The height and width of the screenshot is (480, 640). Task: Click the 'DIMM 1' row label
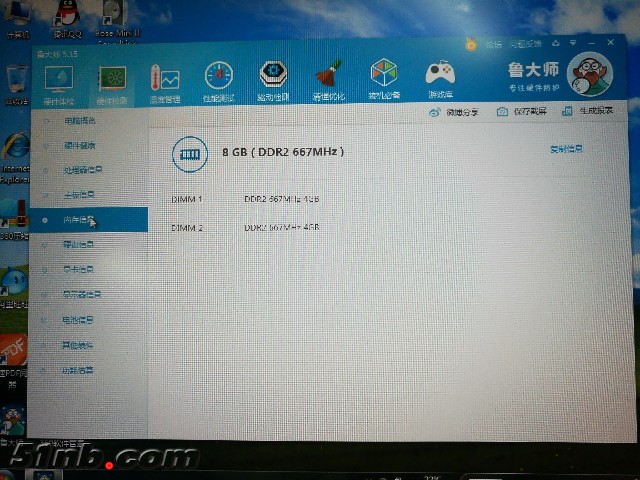[x=187, y=199]
